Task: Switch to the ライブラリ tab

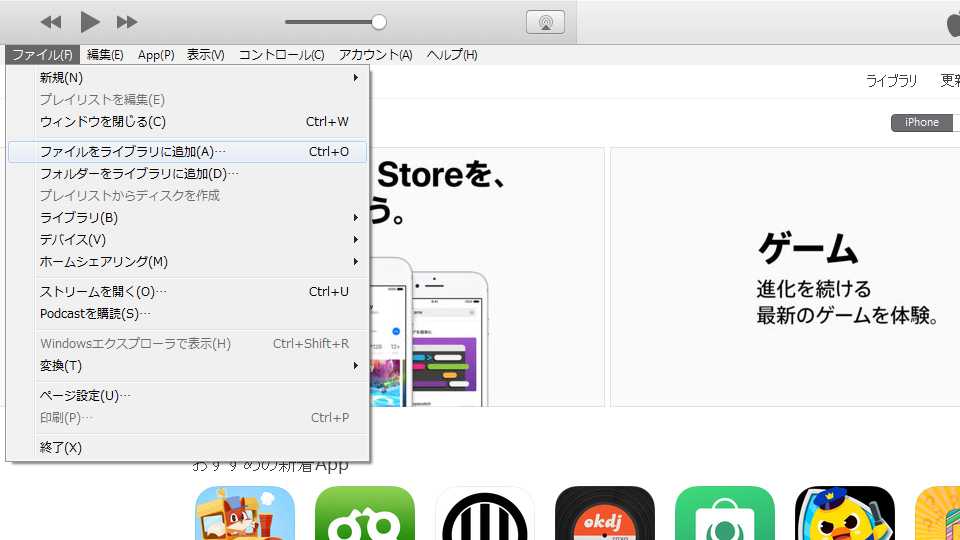Action: pos(891,81)
